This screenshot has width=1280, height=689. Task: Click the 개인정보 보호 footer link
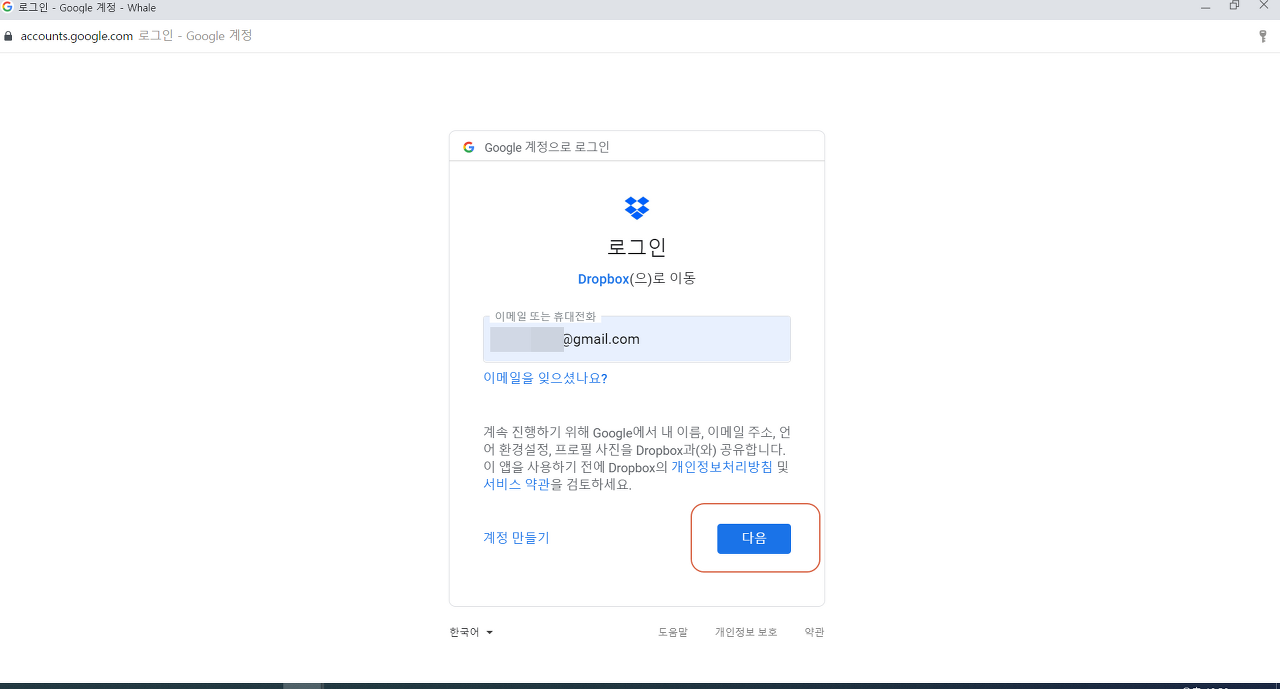click(746, 632)
